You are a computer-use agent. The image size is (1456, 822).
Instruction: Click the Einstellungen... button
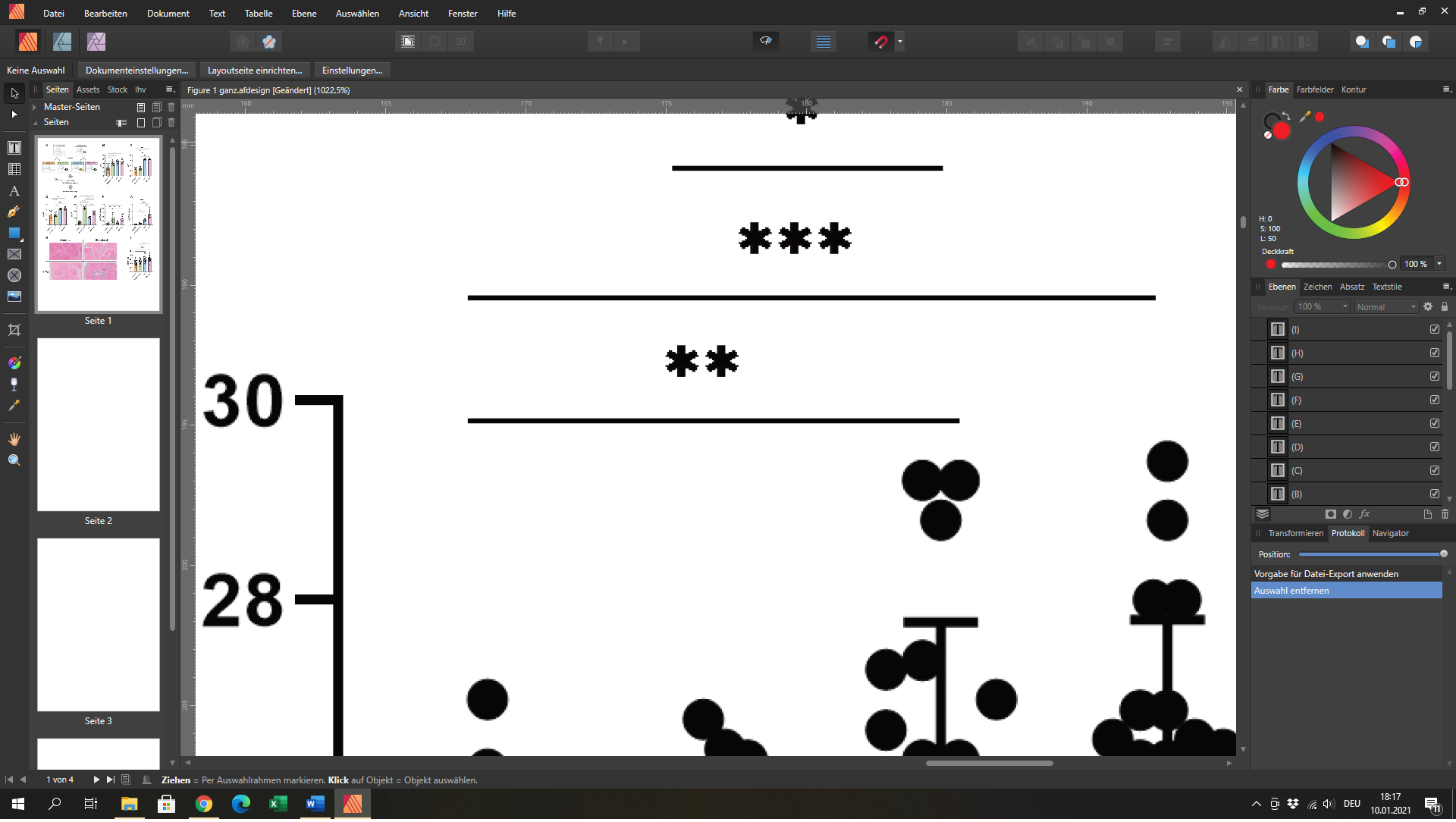tap(352, 71)
